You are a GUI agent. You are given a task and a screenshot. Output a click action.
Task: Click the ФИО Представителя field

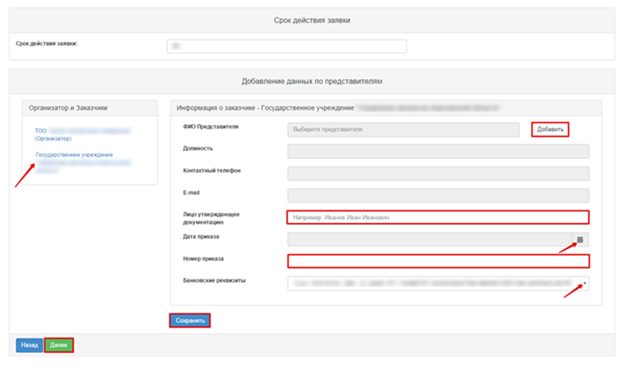(x=403, y=129)
